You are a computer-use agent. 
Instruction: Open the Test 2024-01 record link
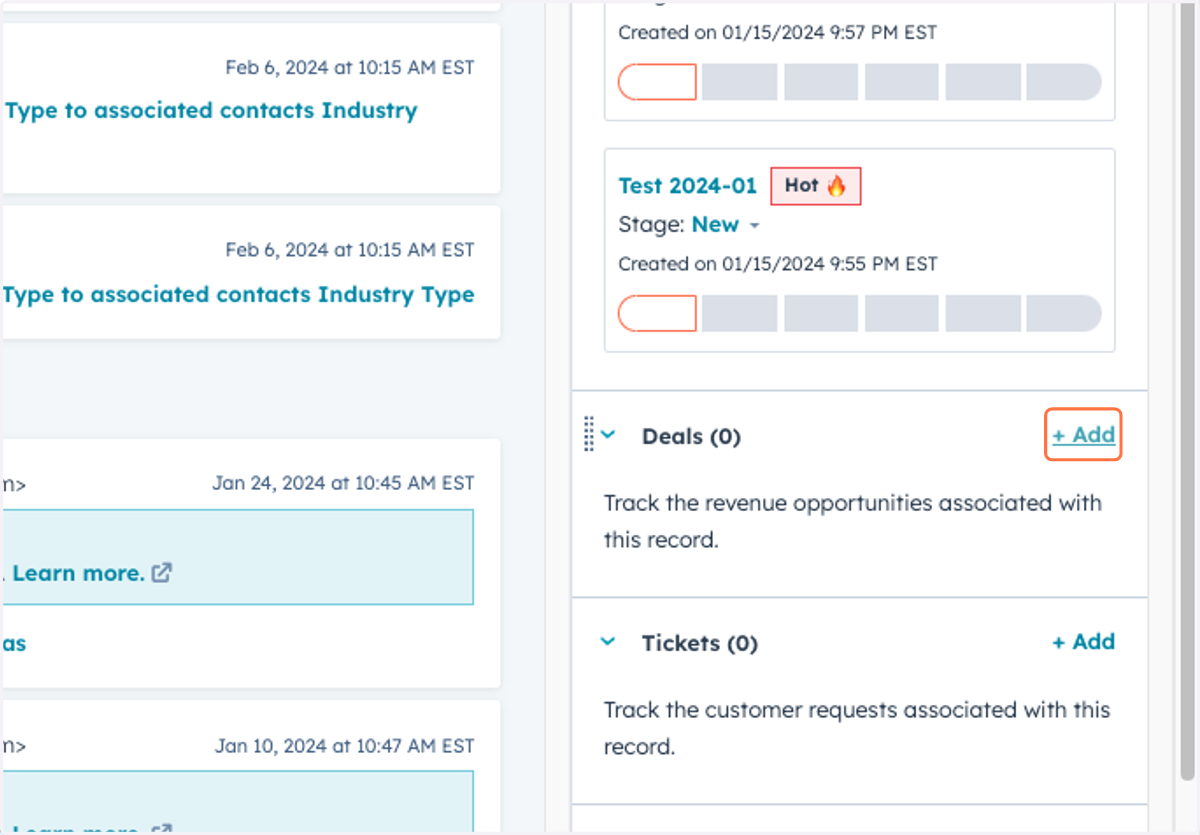pos(688,186)
